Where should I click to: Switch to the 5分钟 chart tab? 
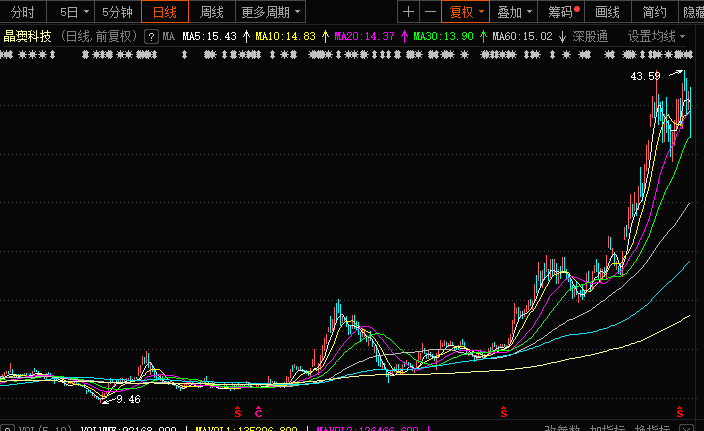pyautogui.click(x=116, y=12)
